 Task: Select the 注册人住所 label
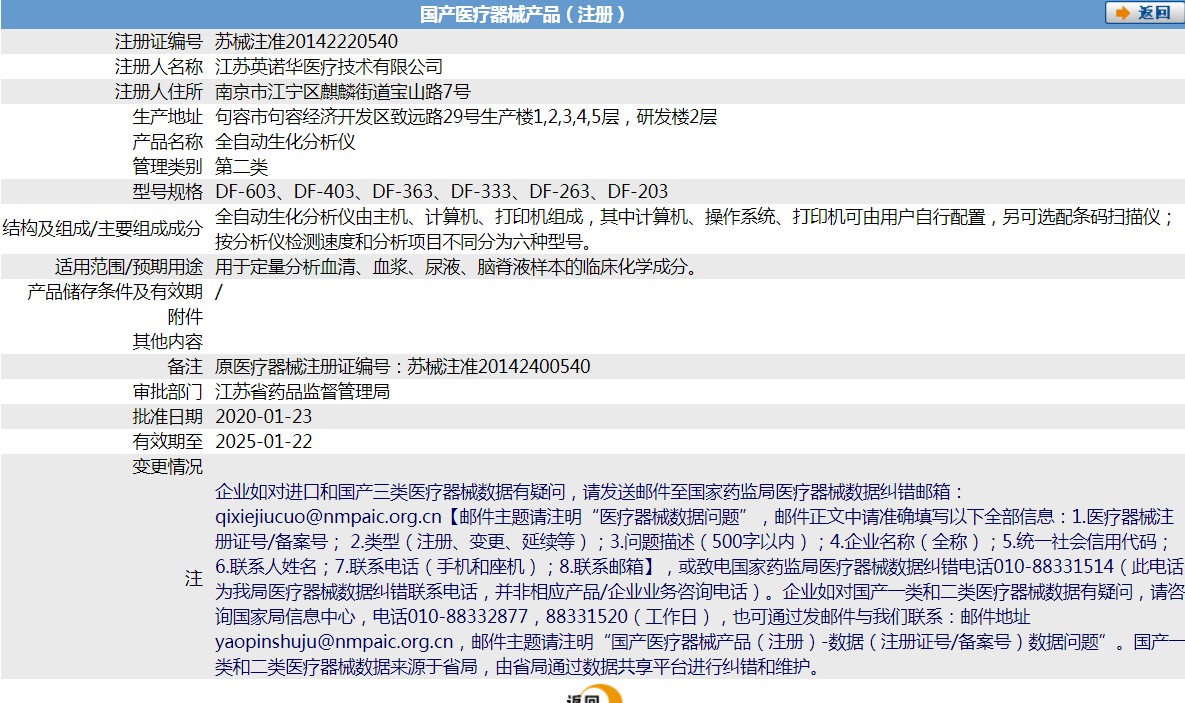point(159,91)
